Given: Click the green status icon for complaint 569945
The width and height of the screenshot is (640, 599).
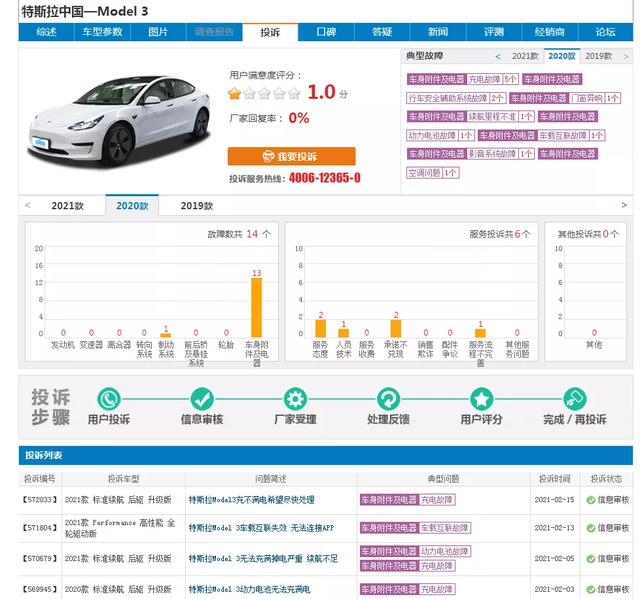Looking at the screenshot, I should pos(590,589).
